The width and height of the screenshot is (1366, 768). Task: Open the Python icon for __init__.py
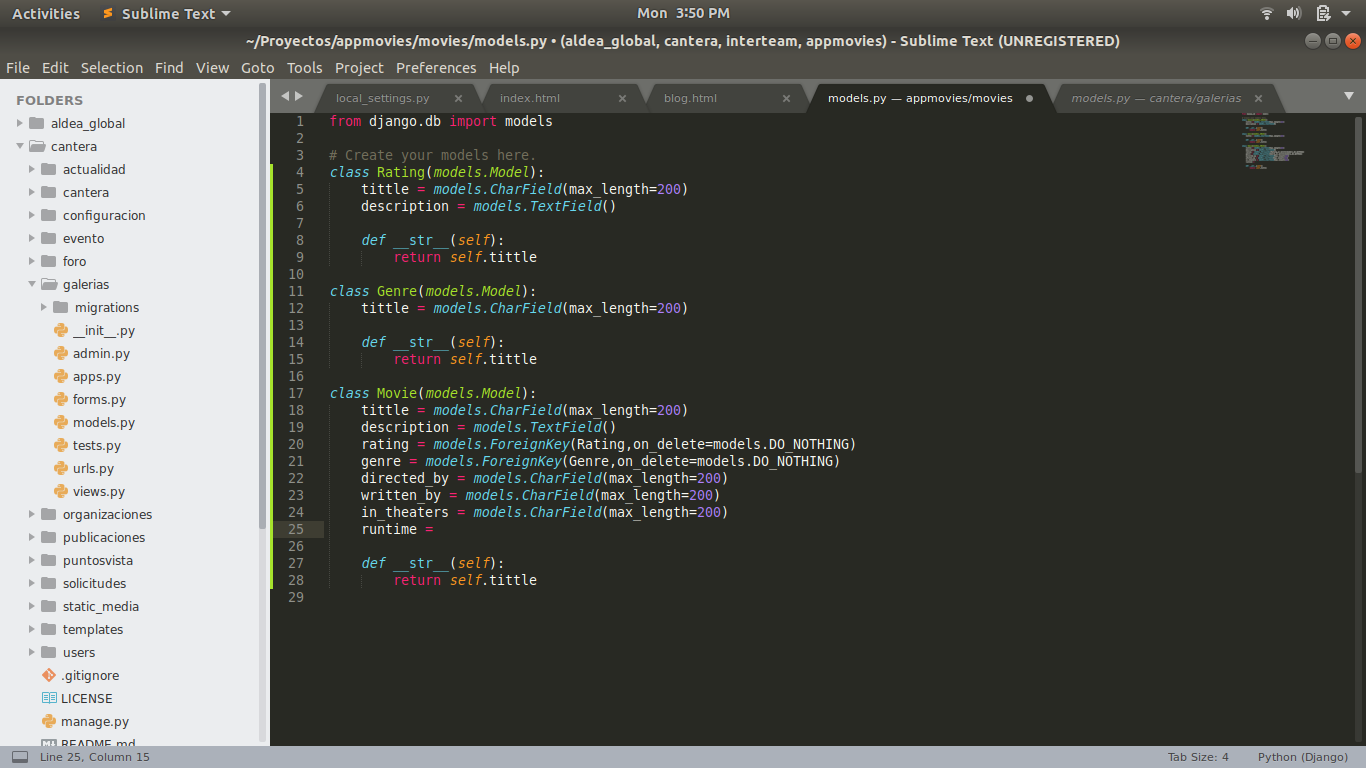coord(61,331)
